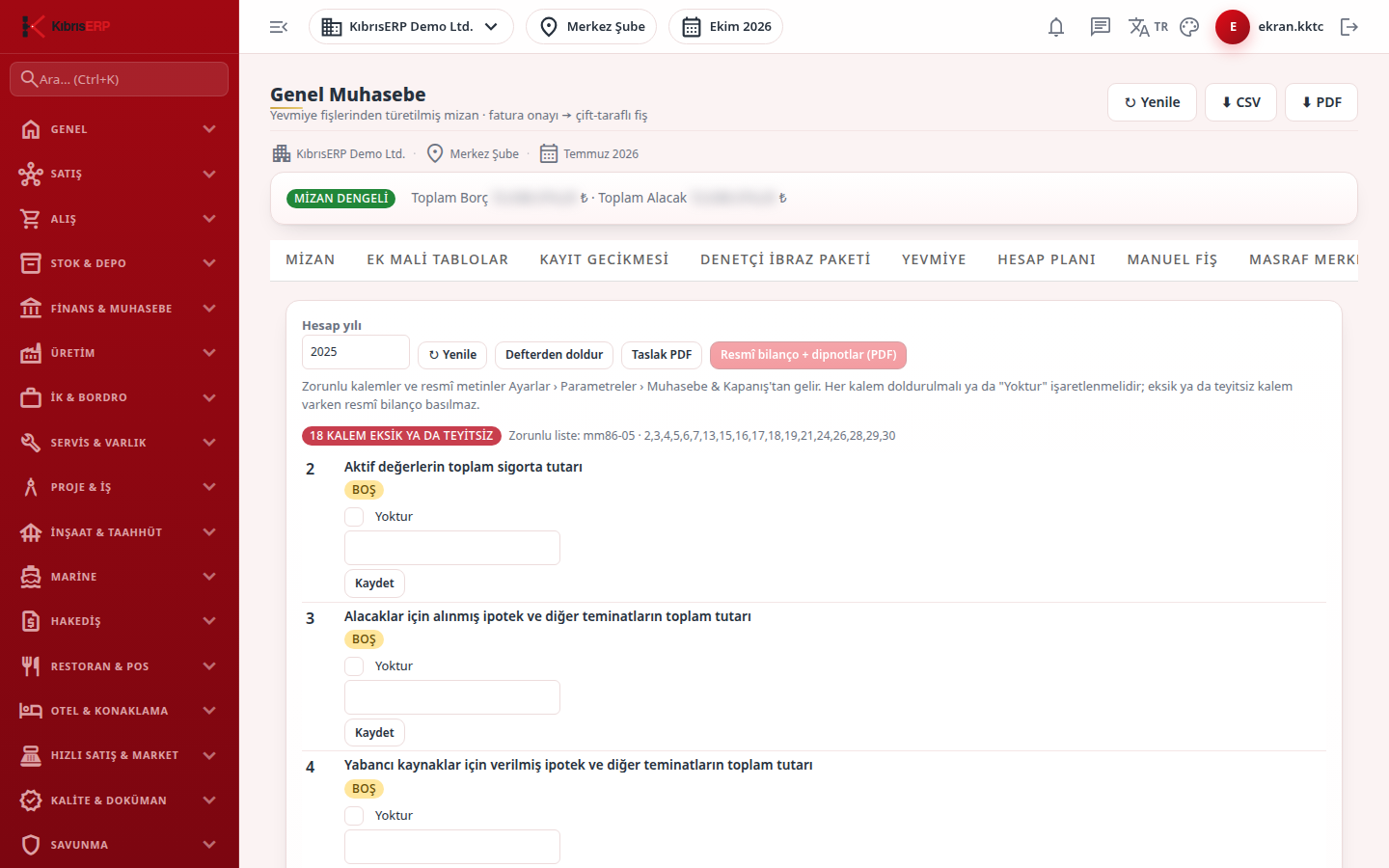Open the notifications bell
Viewport: 1389px width, 868px height.
pyautogui.click(x=1056, y=27)
